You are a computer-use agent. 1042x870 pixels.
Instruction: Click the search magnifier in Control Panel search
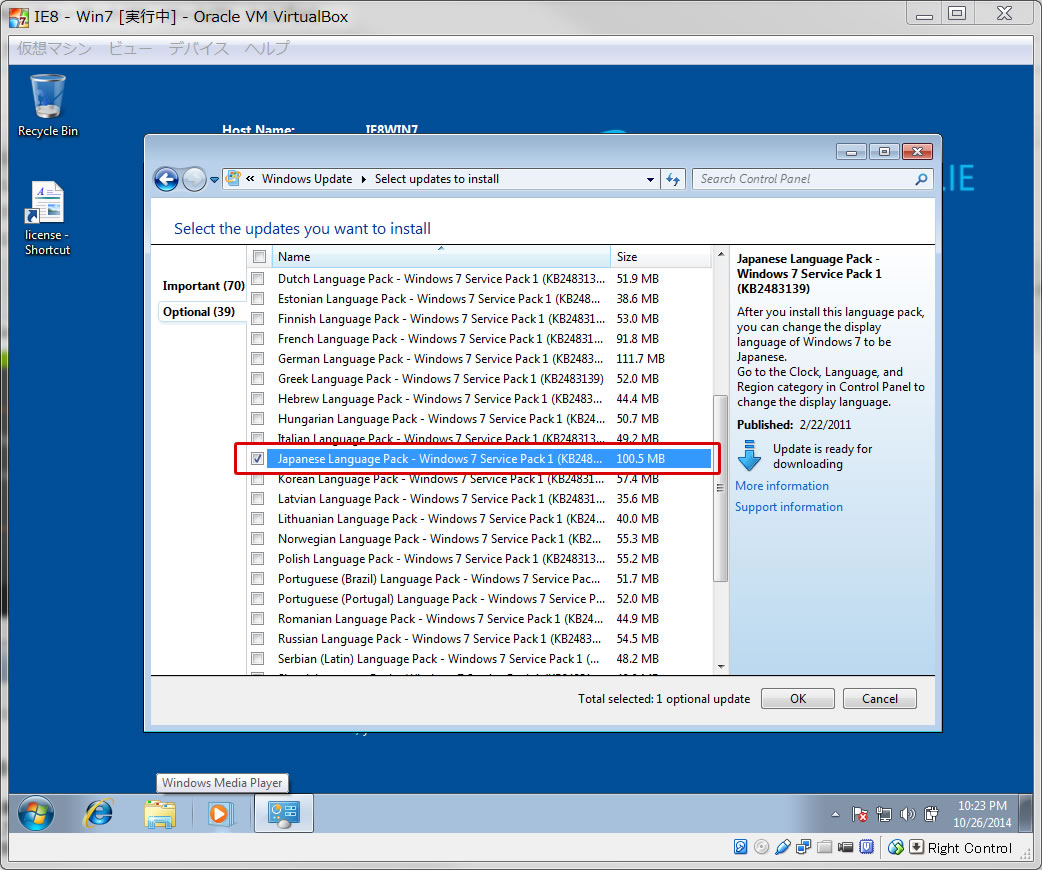pyautogui.click(x=921, y=179)
